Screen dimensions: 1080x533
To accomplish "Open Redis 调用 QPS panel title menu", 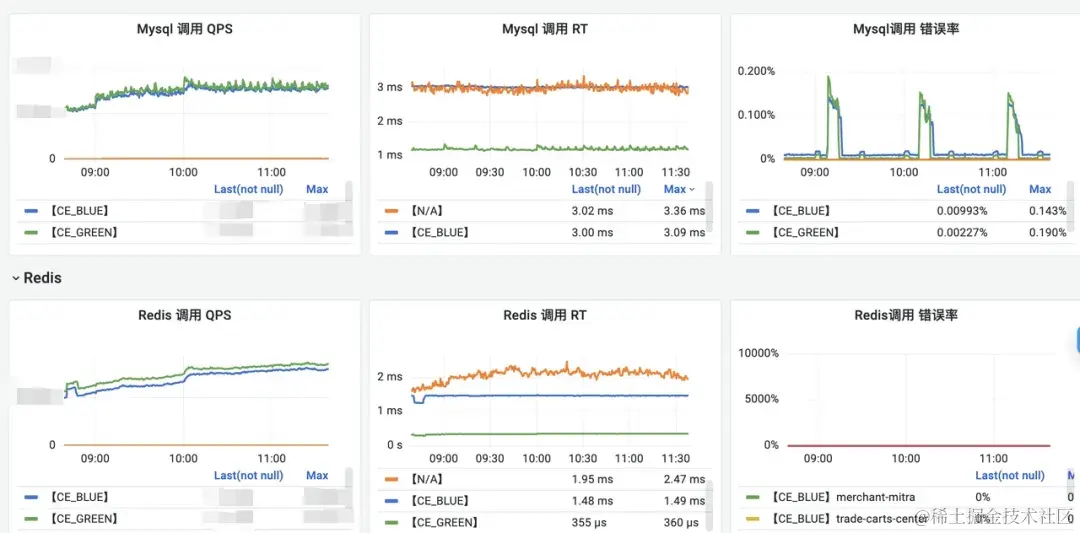I will pyautogui.click(x=185, y=316).
